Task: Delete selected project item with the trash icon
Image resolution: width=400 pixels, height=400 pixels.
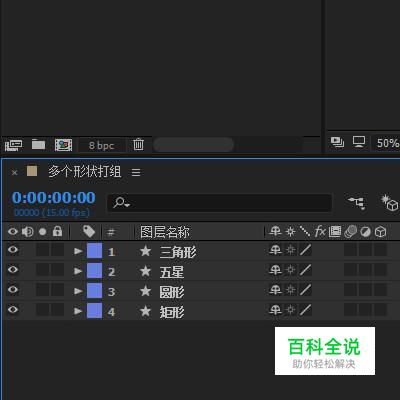Action: coord(138,144)
